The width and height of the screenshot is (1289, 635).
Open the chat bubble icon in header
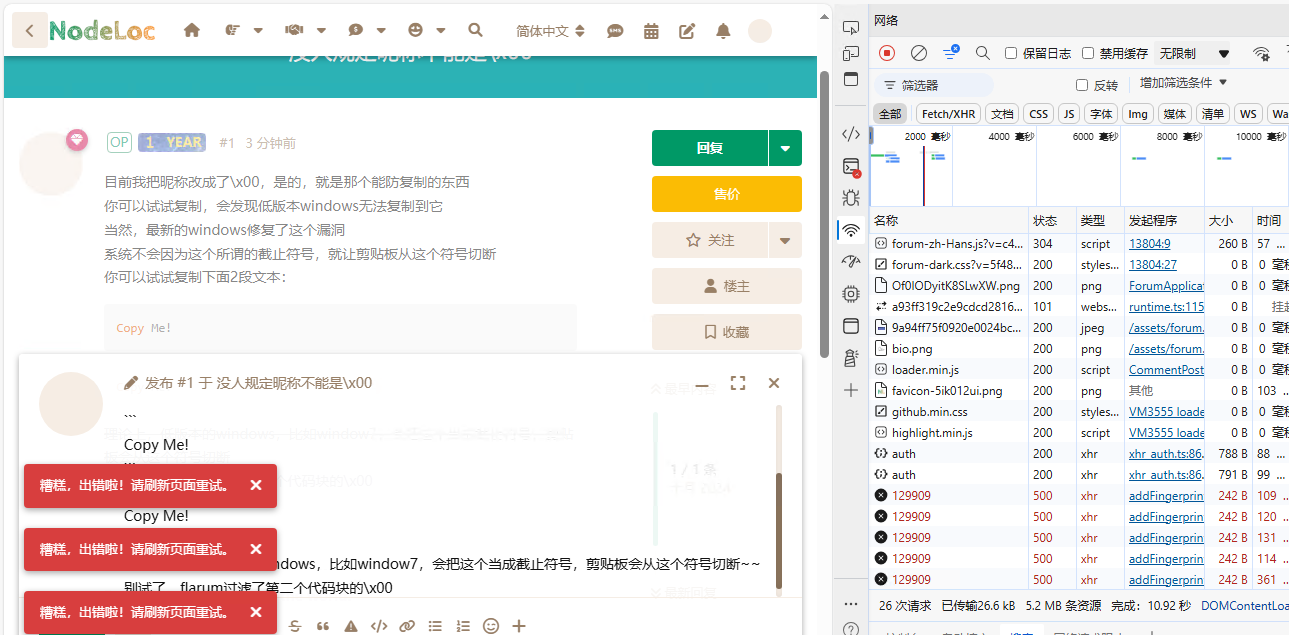(615, 31)
